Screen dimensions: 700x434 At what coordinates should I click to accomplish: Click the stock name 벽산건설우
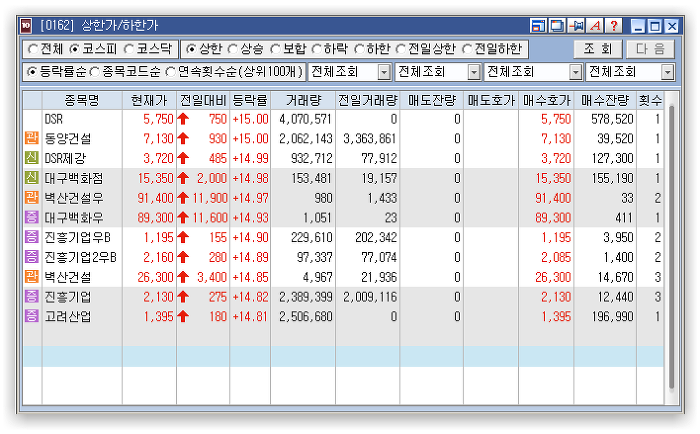coord(74,198)
